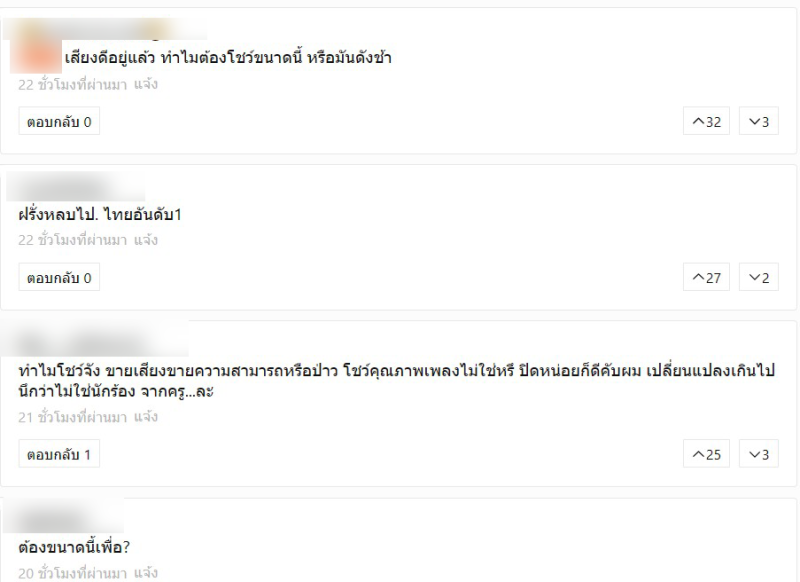800x582 pixels.
Task: Report the 21-hour-old comment via แจ้ง
Action: point(146,417)
